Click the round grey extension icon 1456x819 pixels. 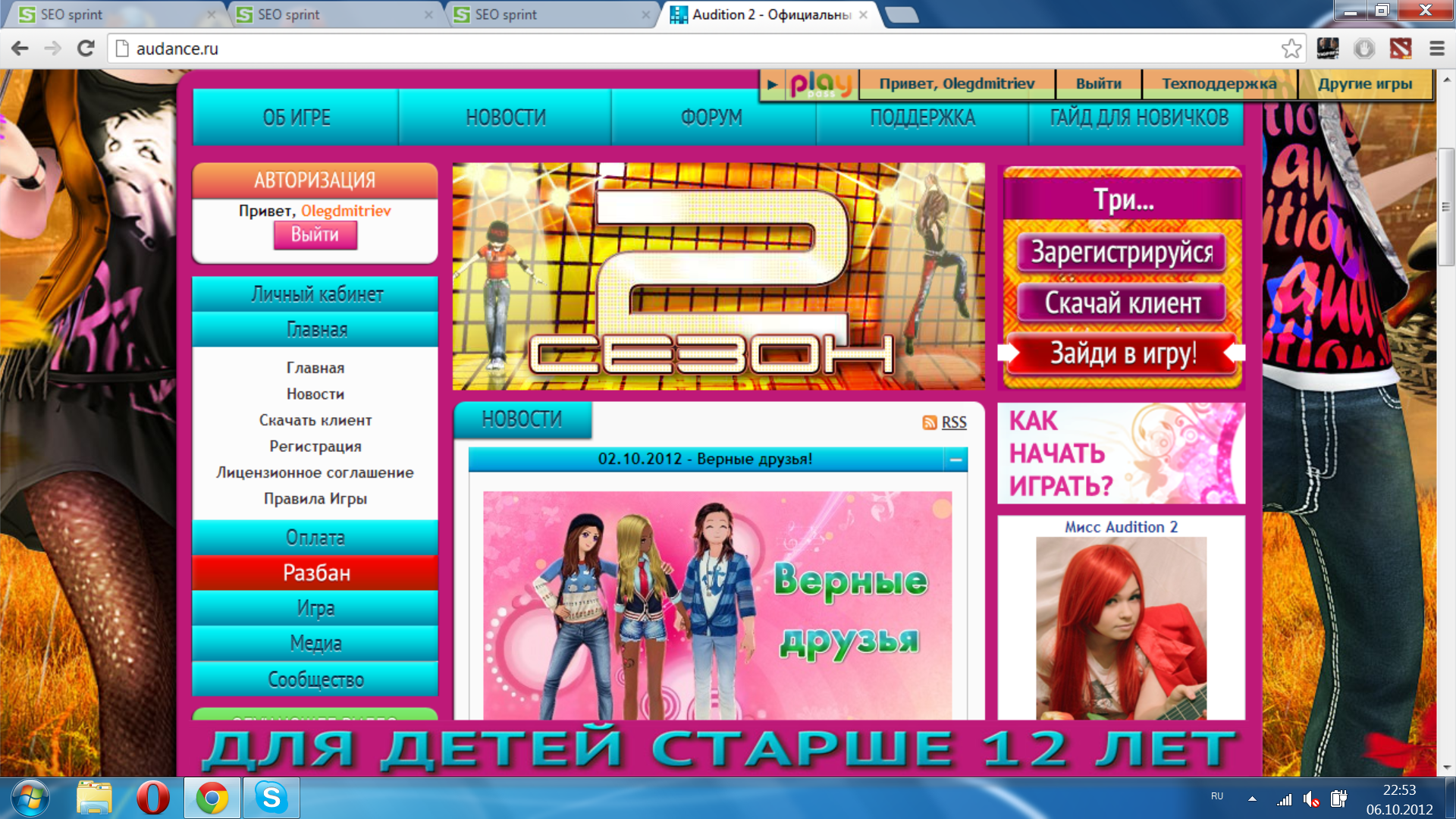1364,49
